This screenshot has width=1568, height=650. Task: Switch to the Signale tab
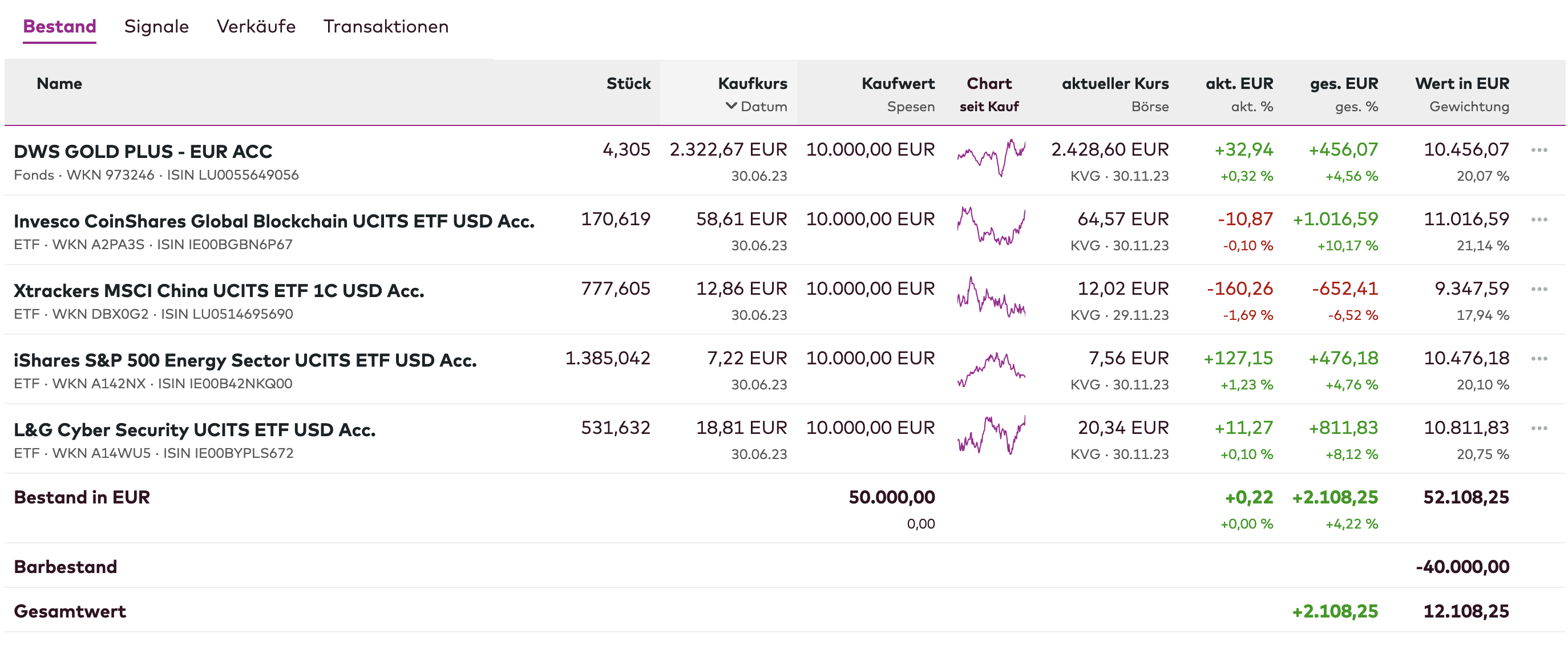(x=156, y=27)
